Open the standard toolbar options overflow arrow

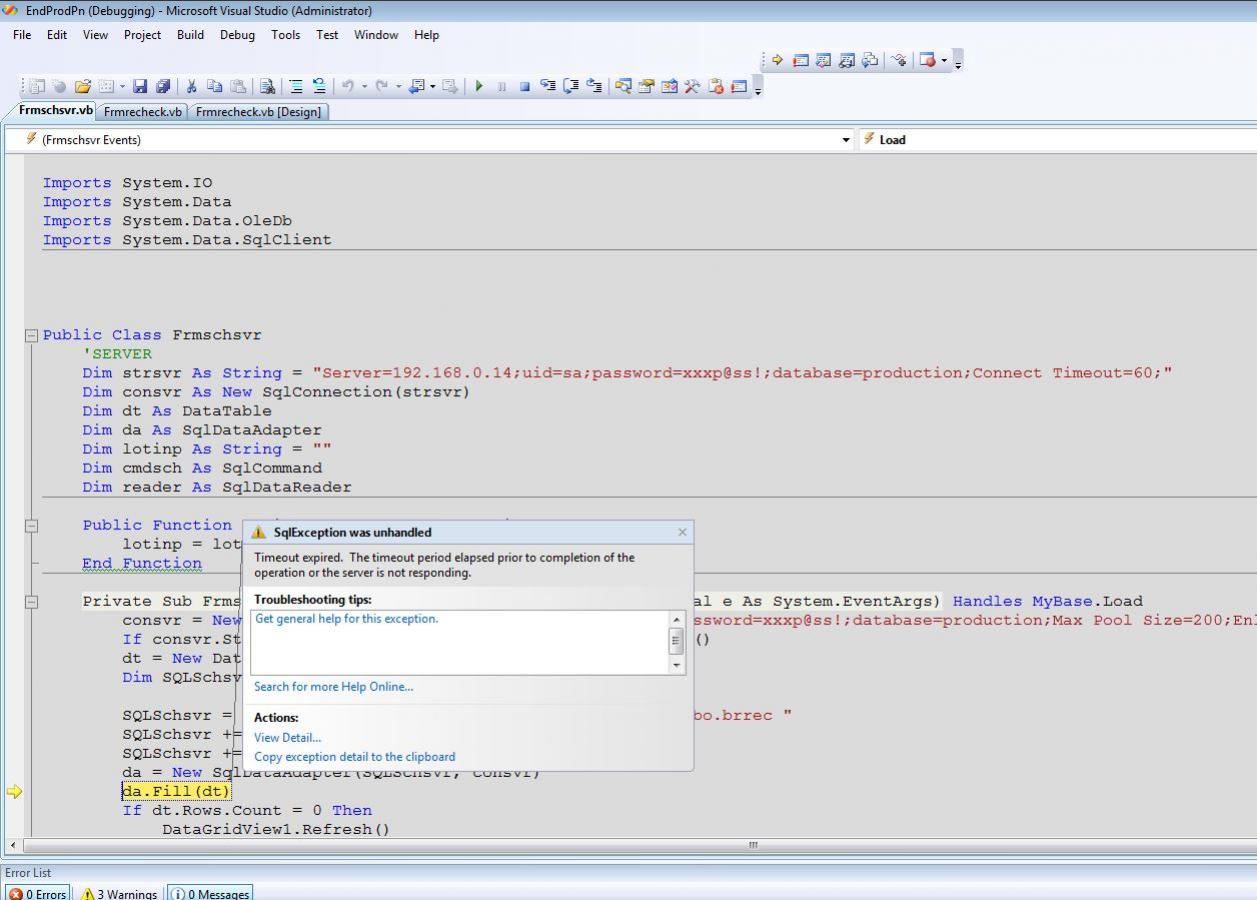pos(758,88)
